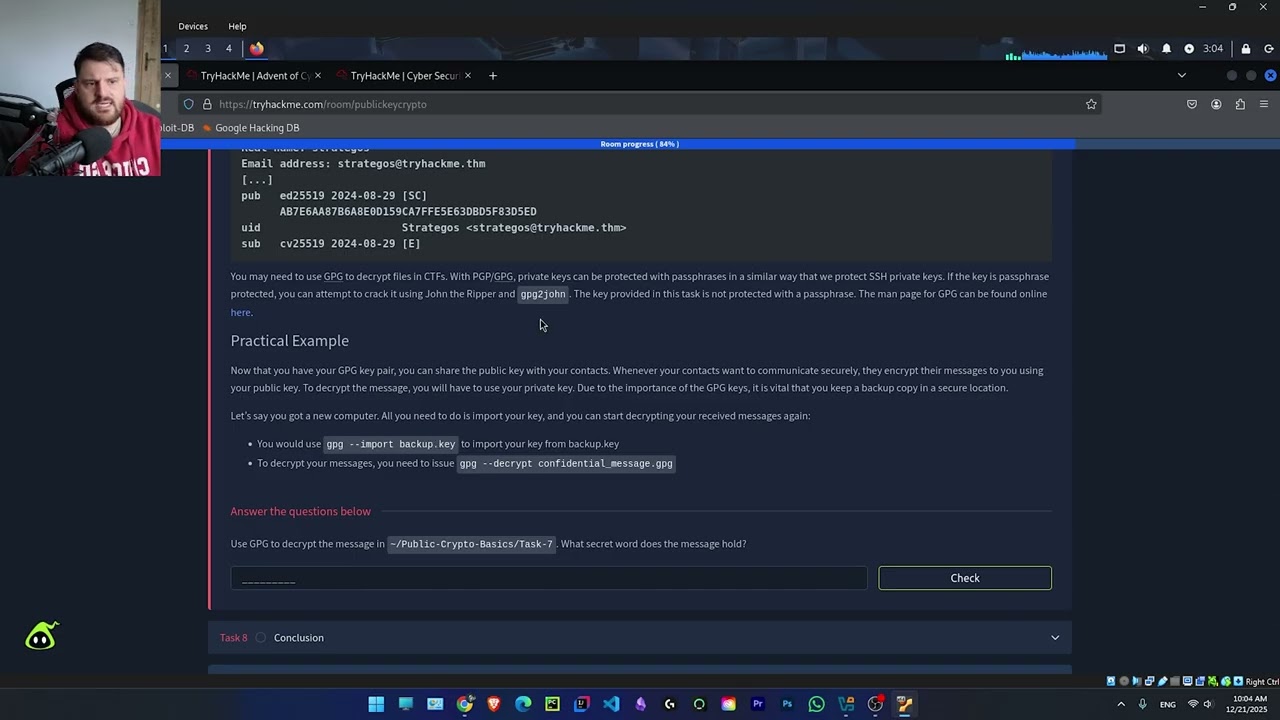Click Kali panel volume speaker icon
Image resolution: width=1280 pixels, height=720 pixels.
click(x=1143, y=48)
